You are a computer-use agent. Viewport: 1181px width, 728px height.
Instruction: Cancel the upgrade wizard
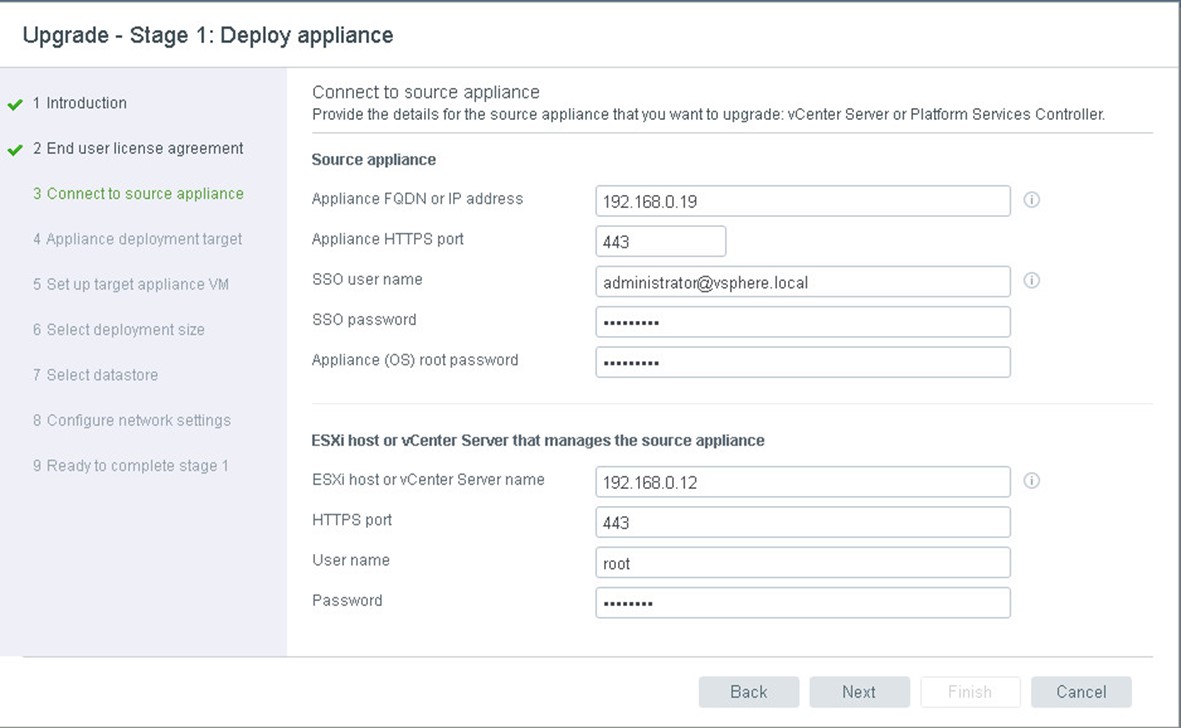pyautogui.click(x=1081, y=692)
